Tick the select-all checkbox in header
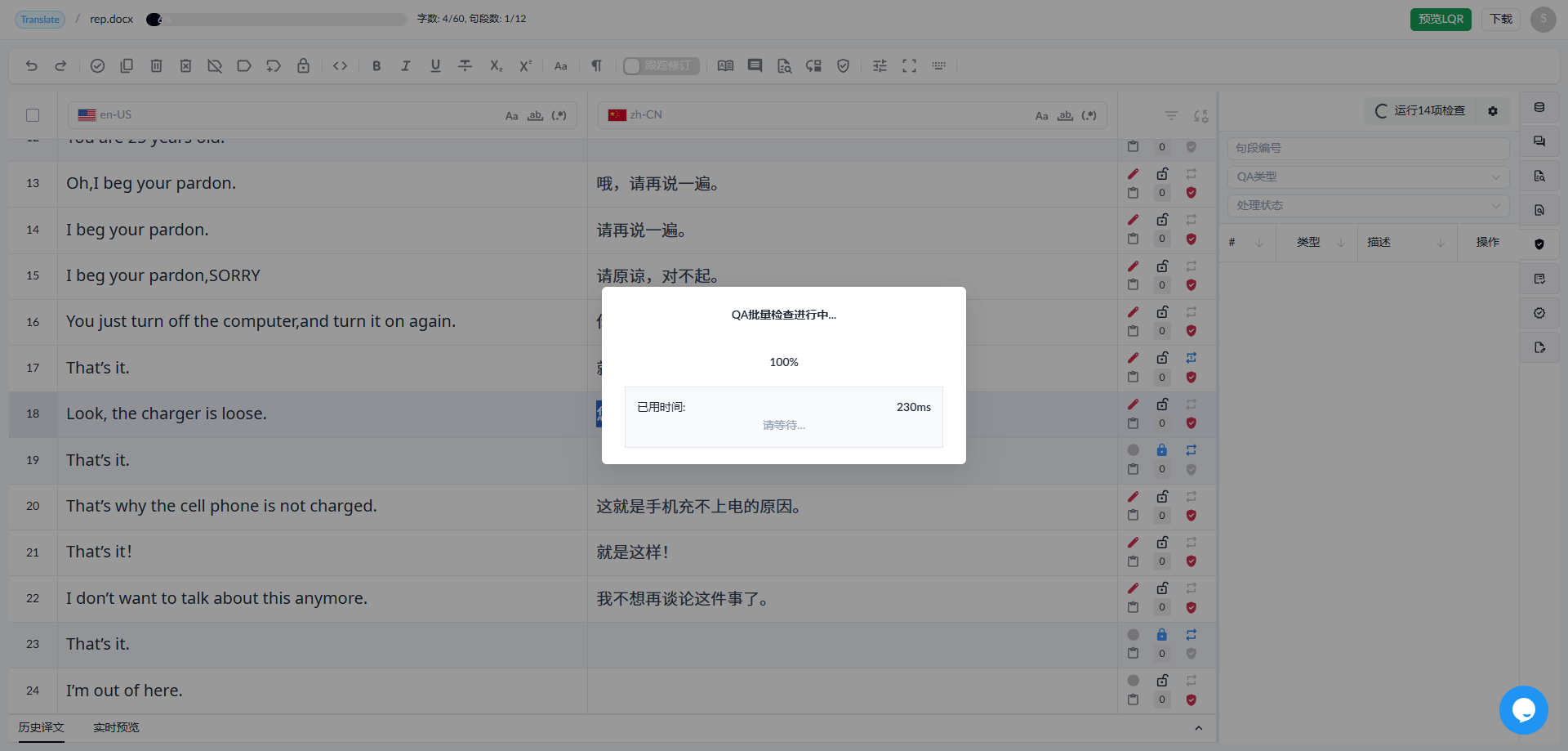The image size is (1568, 751). (x=33, y=115)
